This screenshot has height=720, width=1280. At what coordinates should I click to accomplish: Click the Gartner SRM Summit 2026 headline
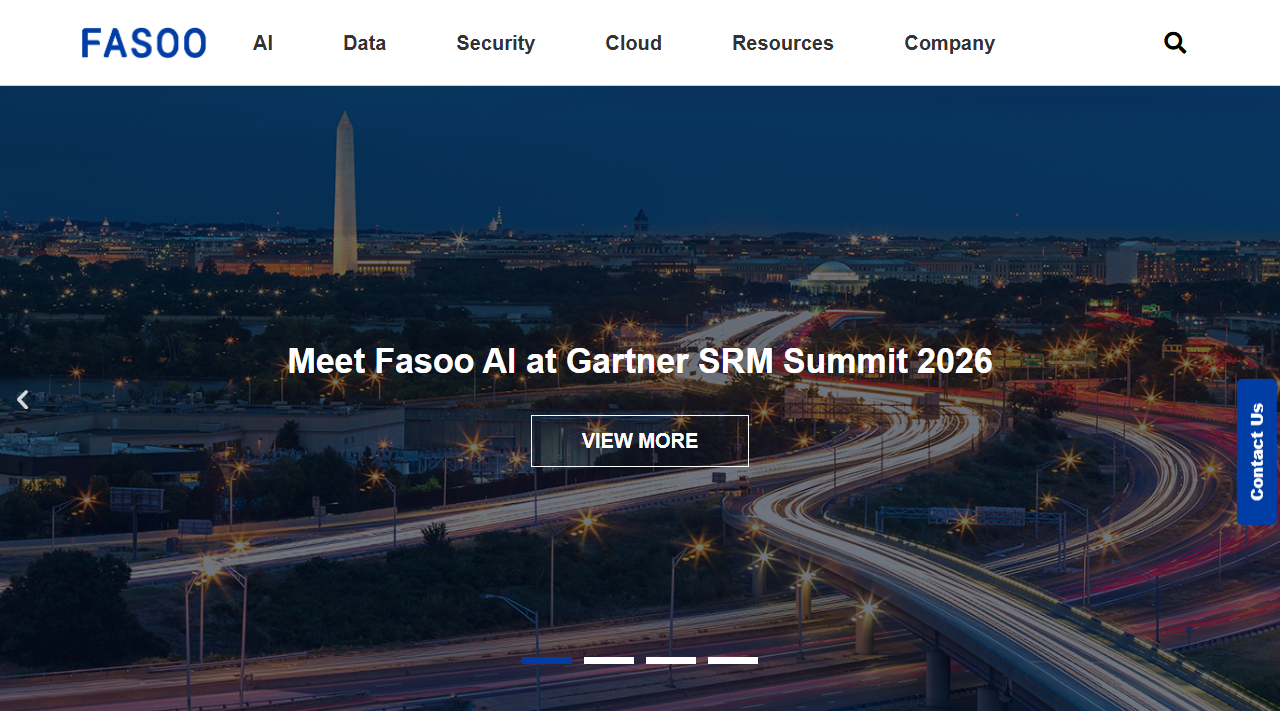click(x=640, y=360)
